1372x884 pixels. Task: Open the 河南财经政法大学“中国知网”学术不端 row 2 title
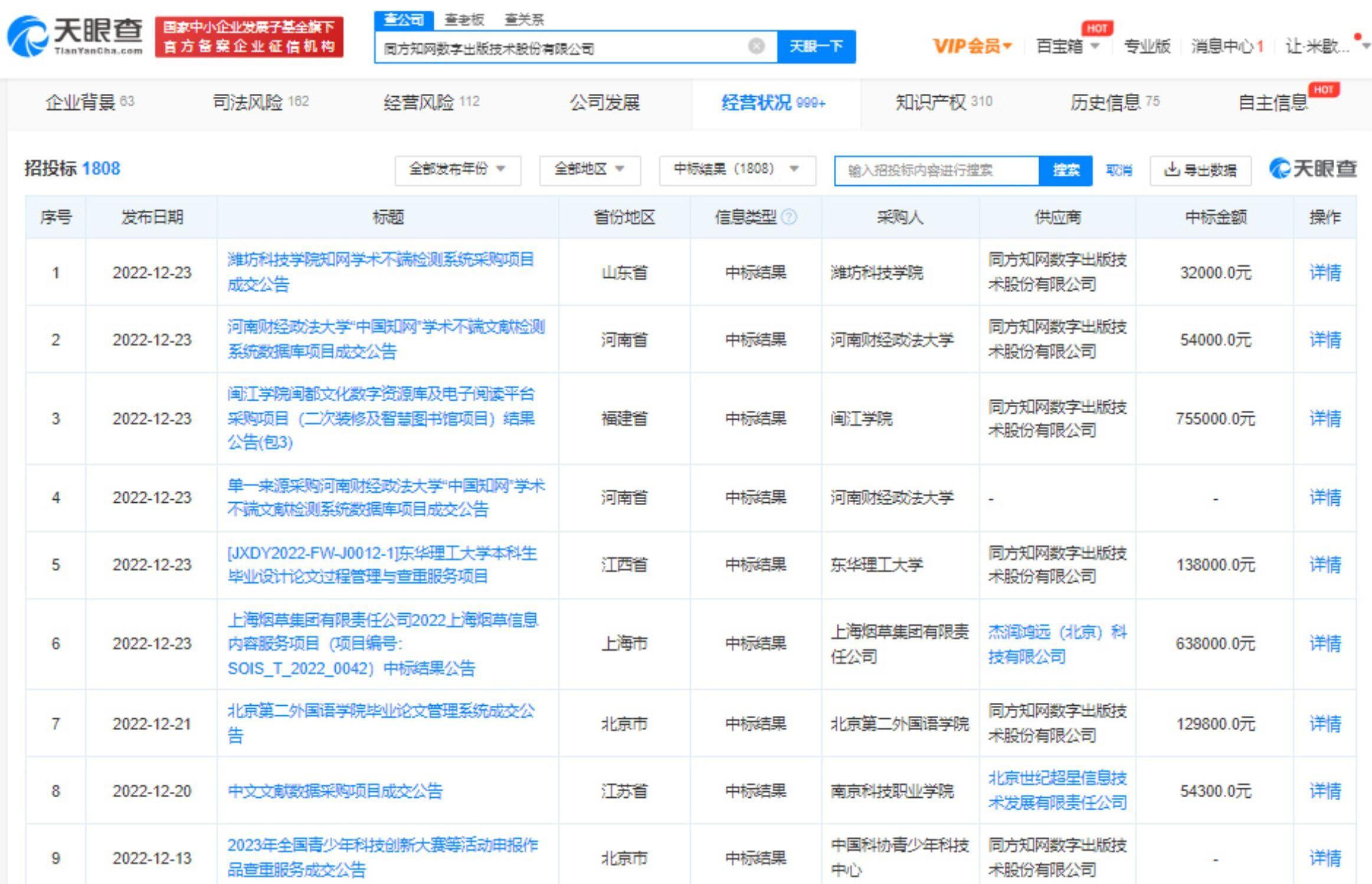(x=386, y=339)
